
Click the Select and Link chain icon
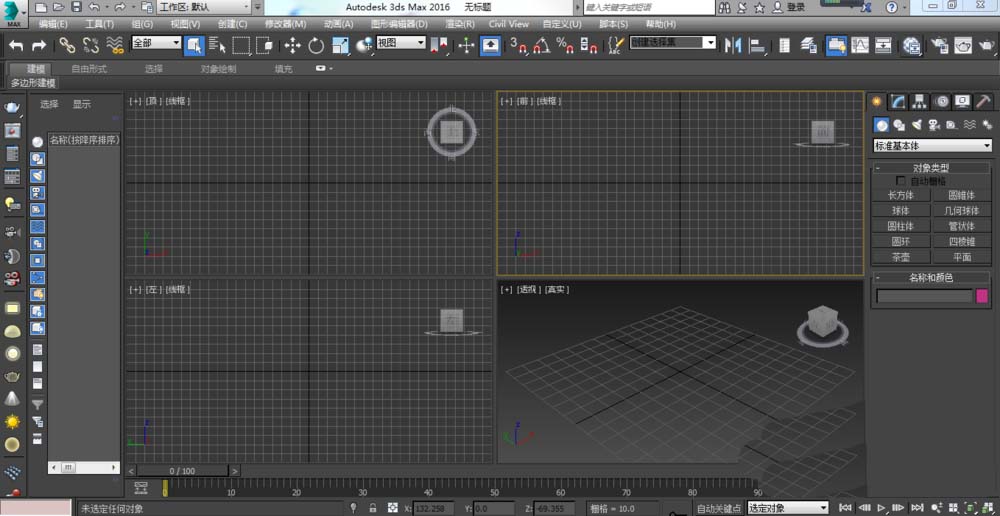click(67, 45)
